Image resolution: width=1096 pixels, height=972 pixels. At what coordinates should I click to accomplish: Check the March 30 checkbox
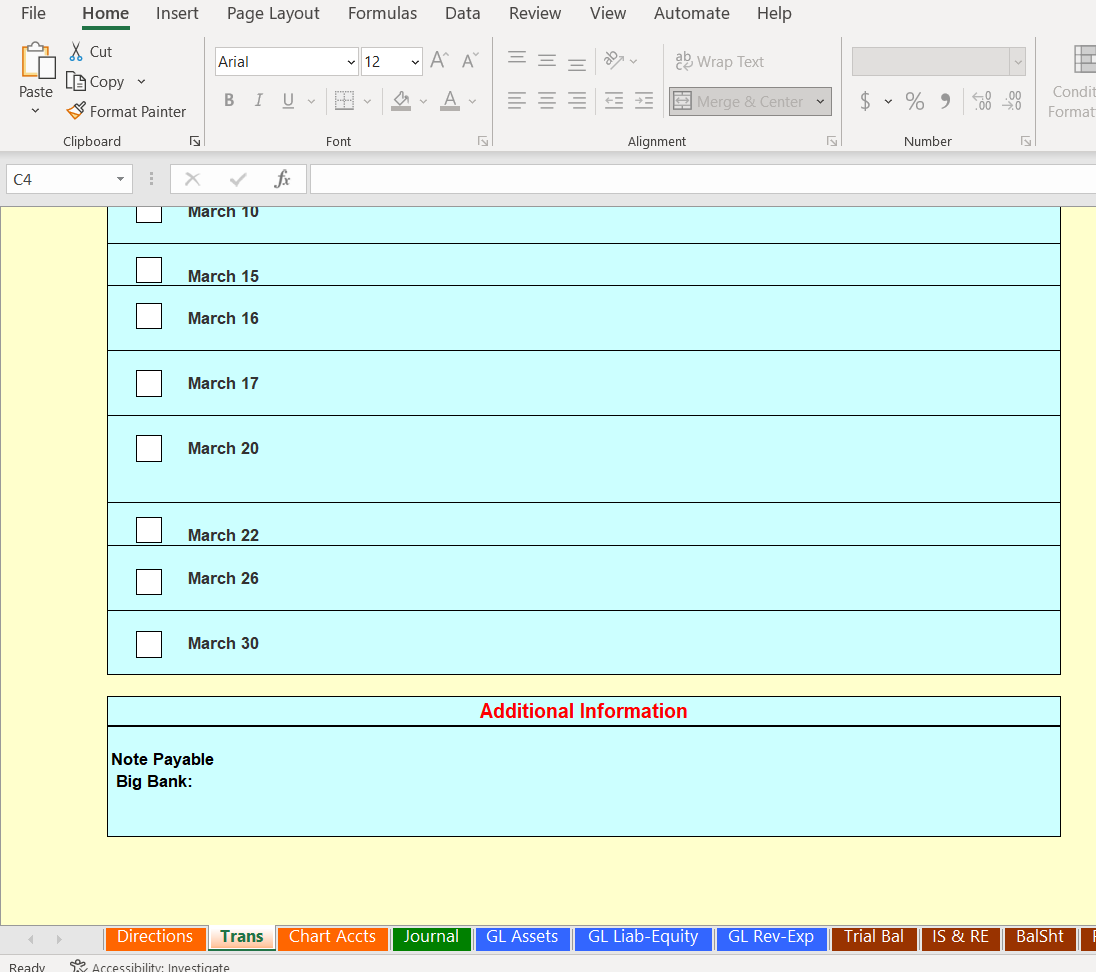click(x=149, y=644)
